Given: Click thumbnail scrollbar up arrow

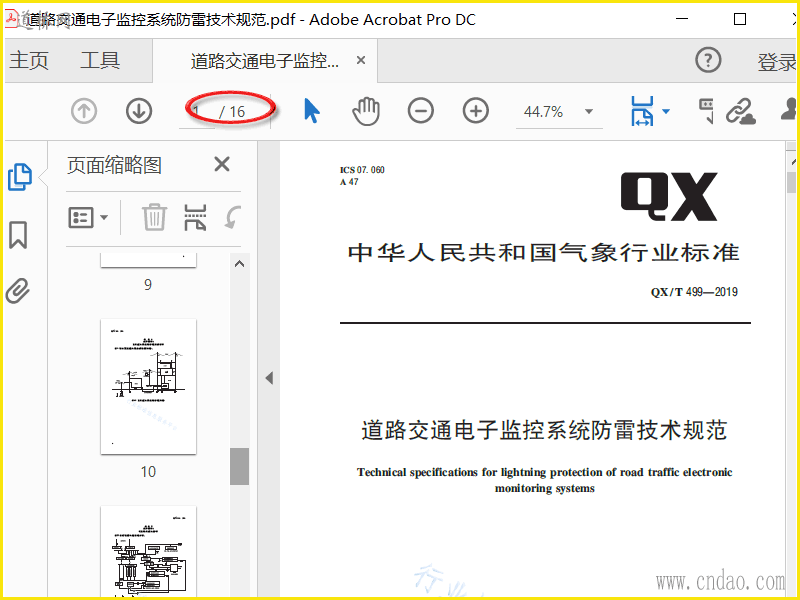Looking at the screenshot, I should [x=239, y=264].
